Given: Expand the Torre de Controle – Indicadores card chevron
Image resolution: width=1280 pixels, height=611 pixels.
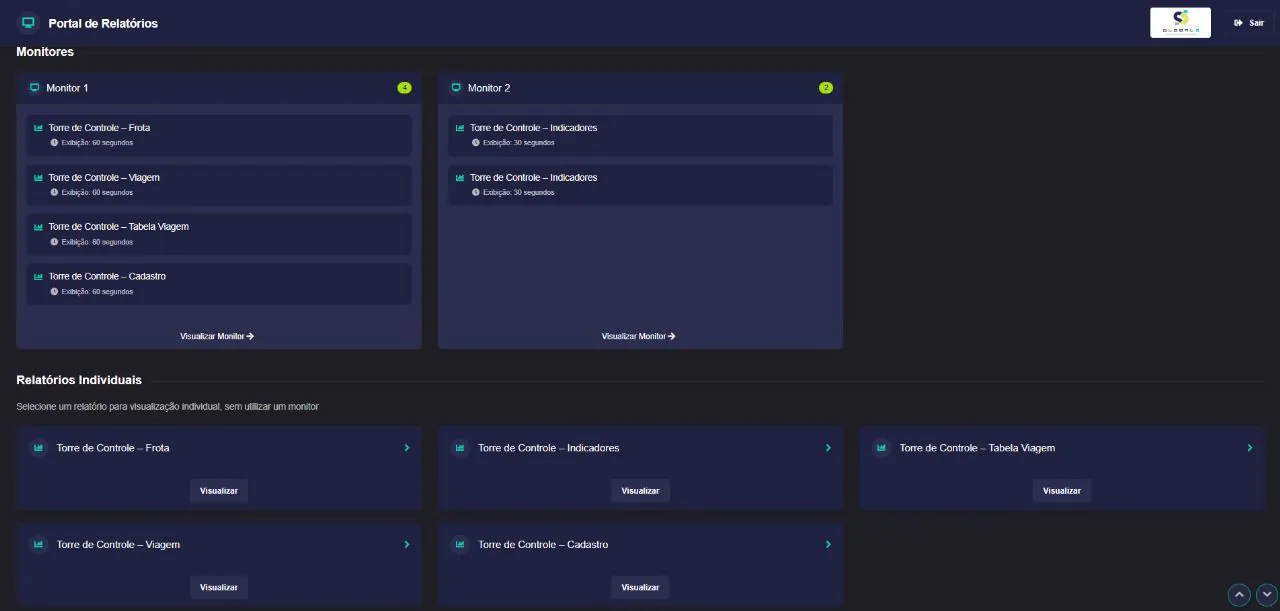Looking at the screenshot, I should coord(828,448).
